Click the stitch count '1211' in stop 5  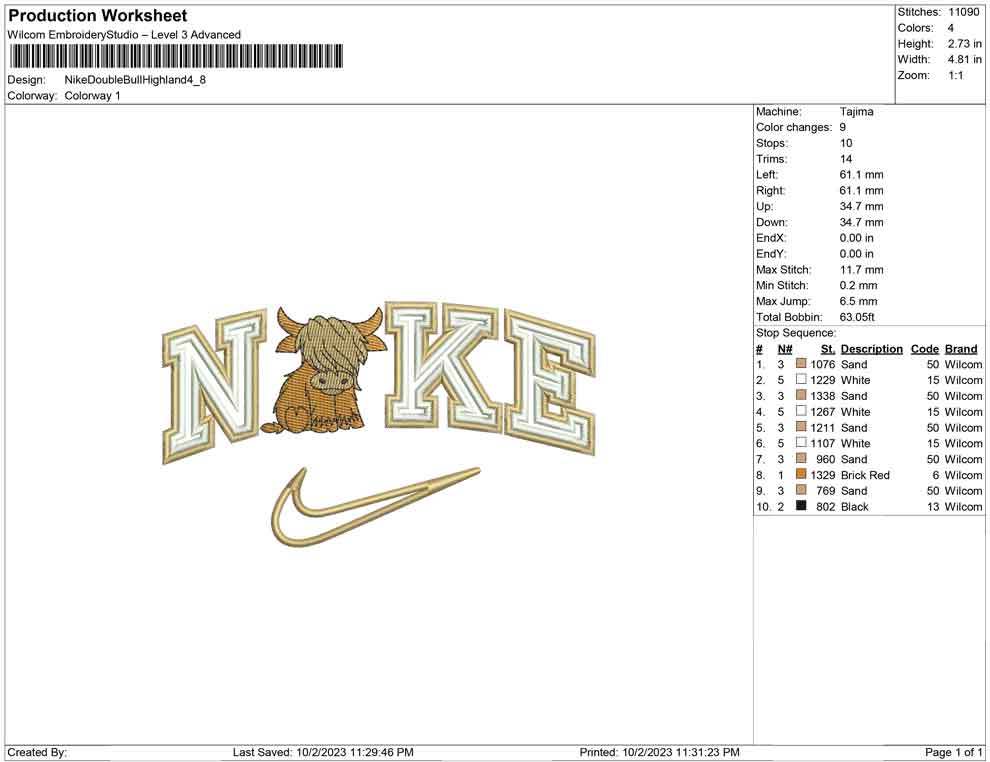[823, 427]
